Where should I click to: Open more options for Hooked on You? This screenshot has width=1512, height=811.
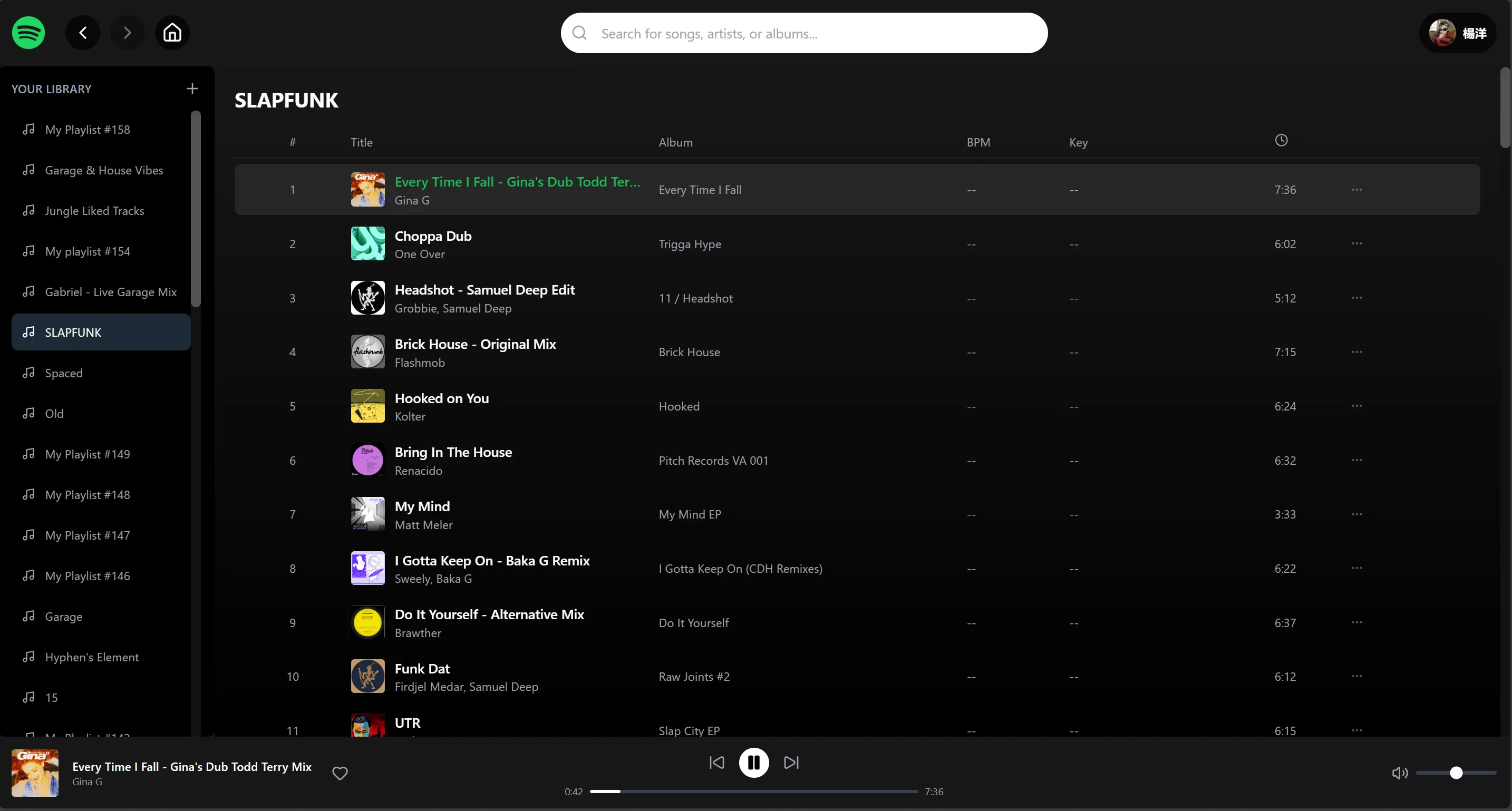(x=1356, y=406)
